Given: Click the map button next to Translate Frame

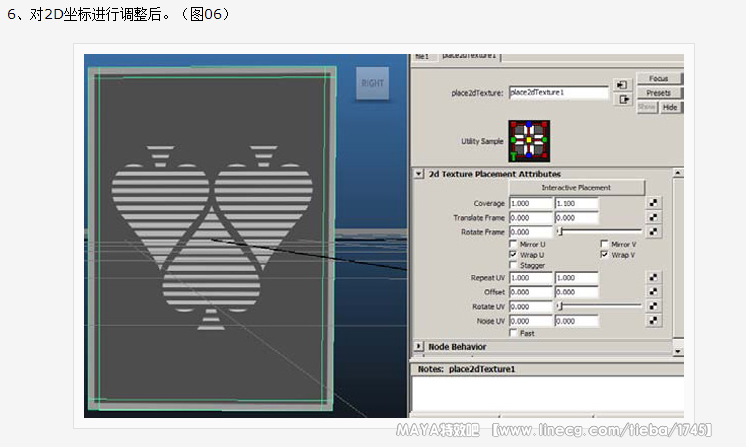Looking at the screenshot, I should 653,217.
